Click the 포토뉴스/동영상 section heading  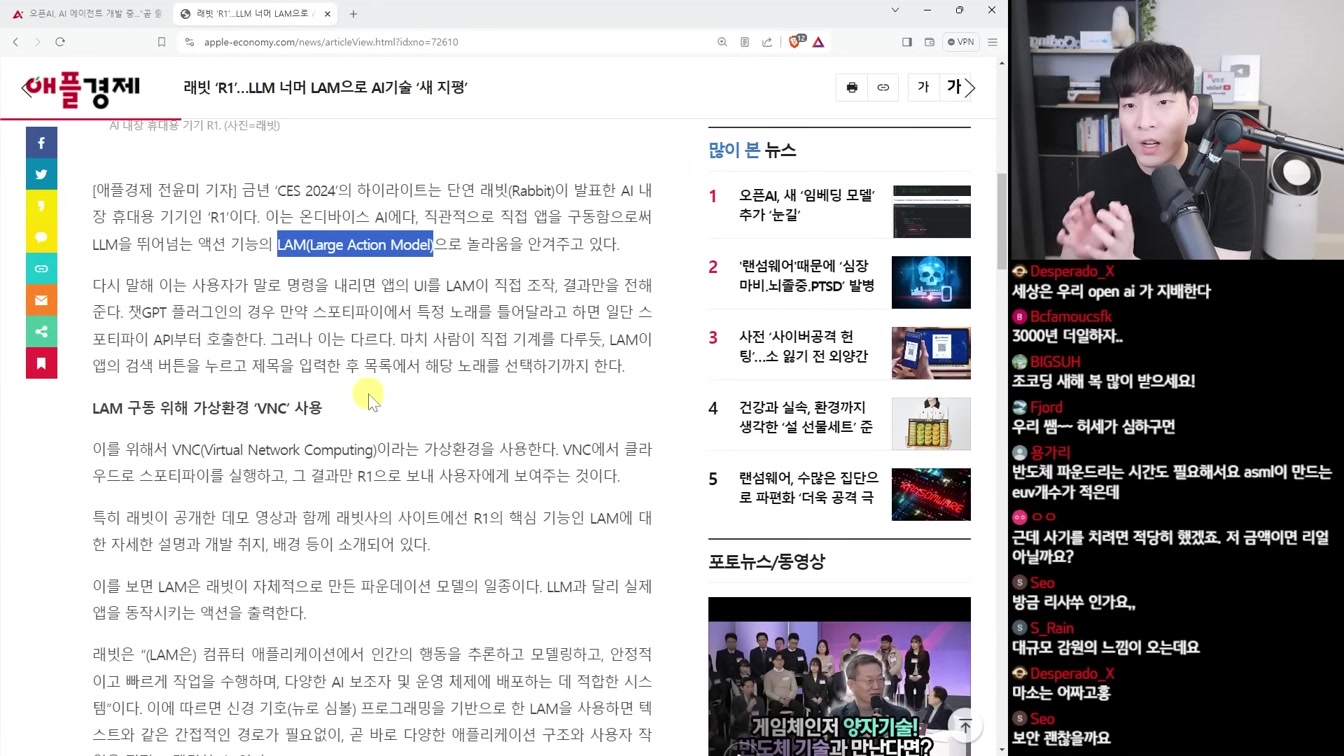[x=767, y=562]
